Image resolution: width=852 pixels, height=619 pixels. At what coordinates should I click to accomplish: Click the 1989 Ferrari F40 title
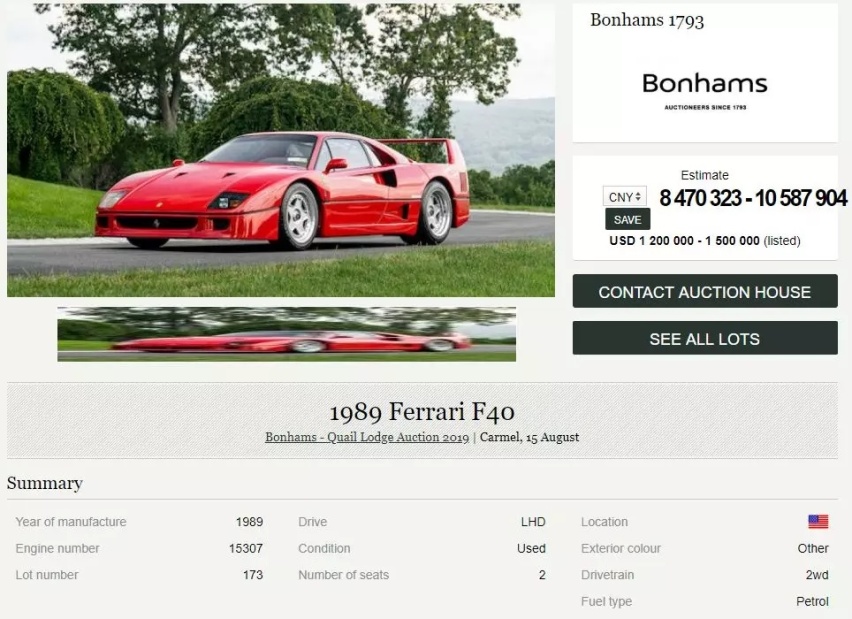click(x=422, y=411)
